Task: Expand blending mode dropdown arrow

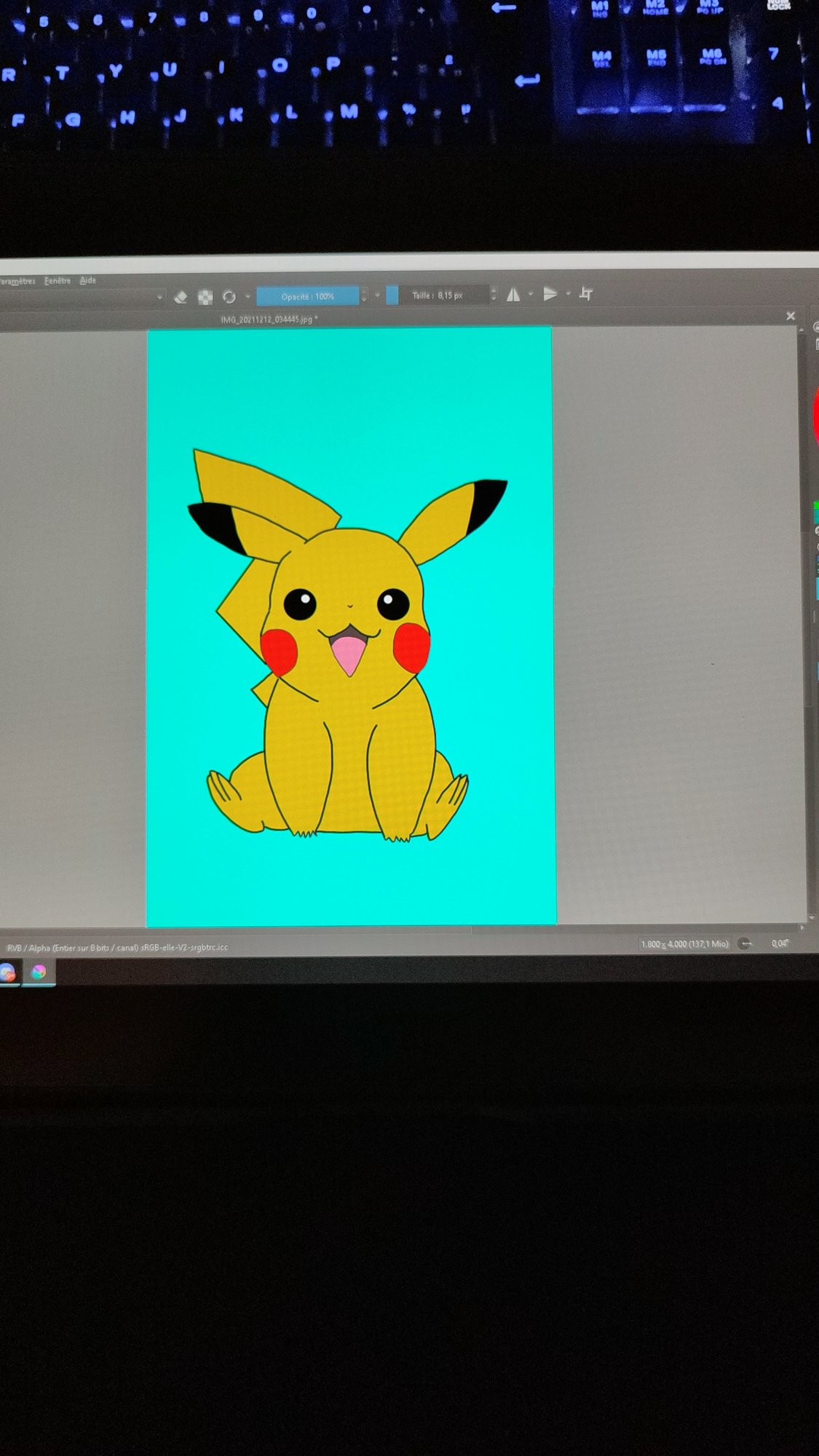Action: (159, 297)
